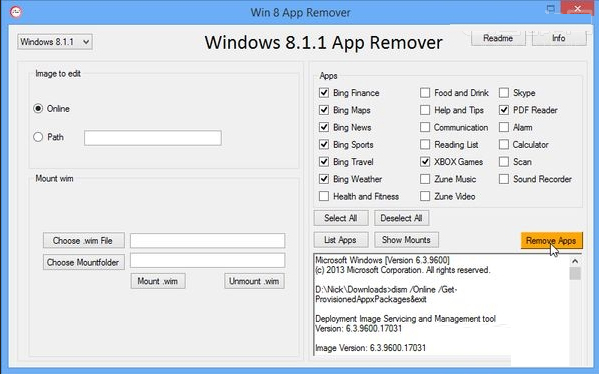Select the Path radio button

38,137
